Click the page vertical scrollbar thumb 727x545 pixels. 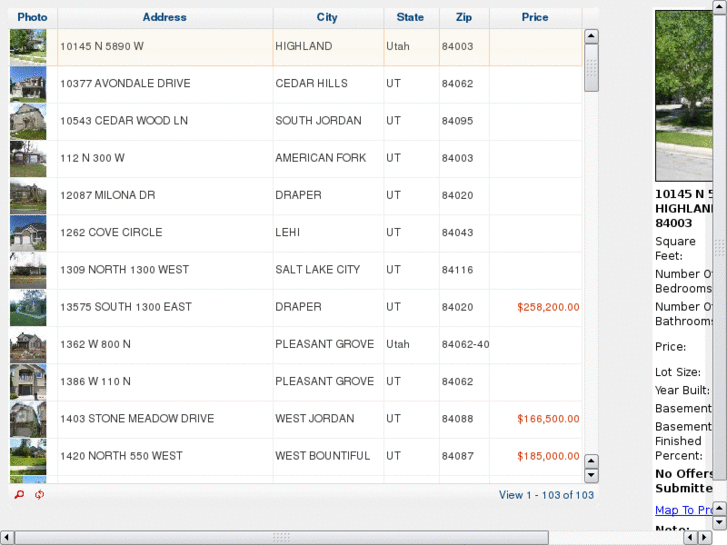click(720, 248)
